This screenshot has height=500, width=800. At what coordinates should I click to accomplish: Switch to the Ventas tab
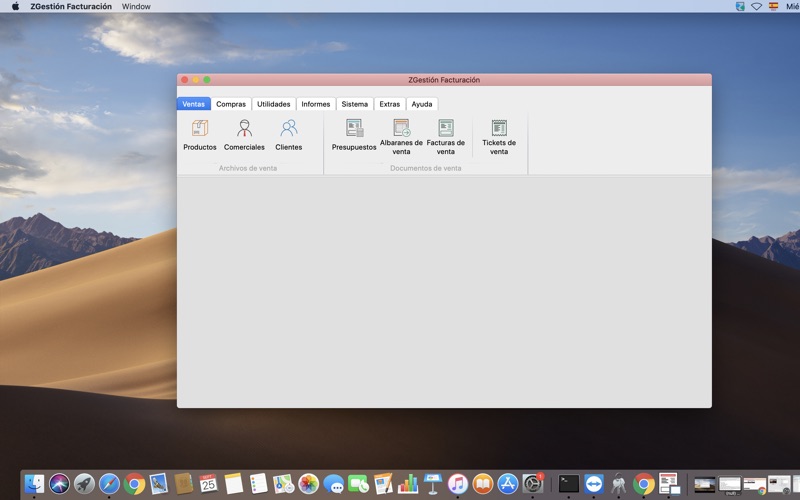pyautogui.click(x=193, y=104)
